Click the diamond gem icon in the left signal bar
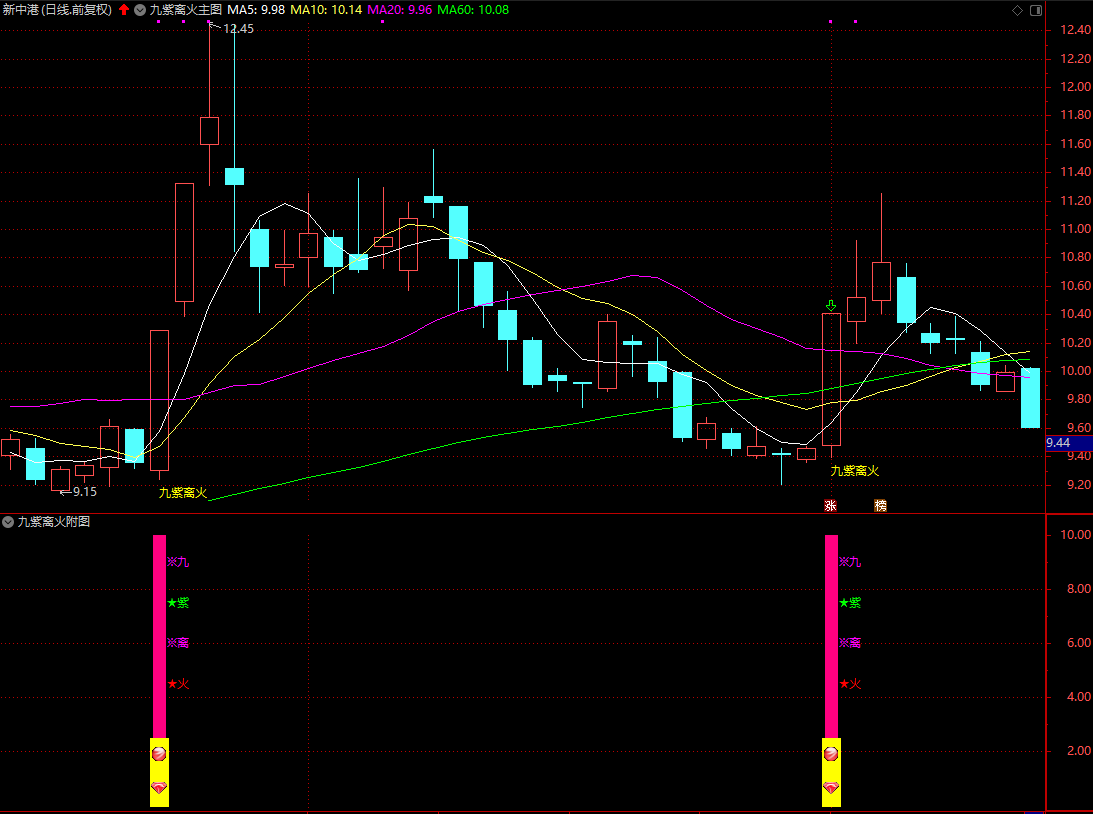The image size is (1093, 814). pyautogui.click(x=159, y=788)
